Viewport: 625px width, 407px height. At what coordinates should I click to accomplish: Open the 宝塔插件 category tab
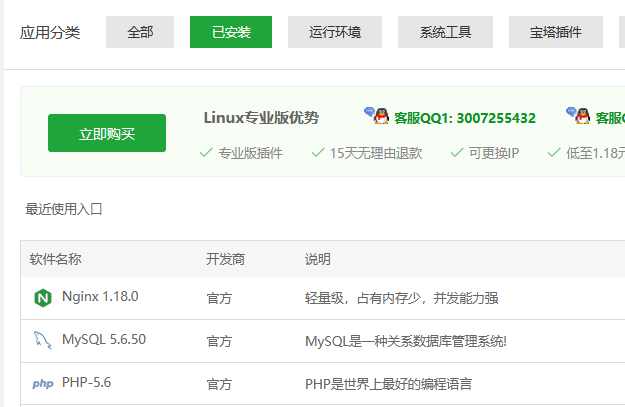[556, 32]
